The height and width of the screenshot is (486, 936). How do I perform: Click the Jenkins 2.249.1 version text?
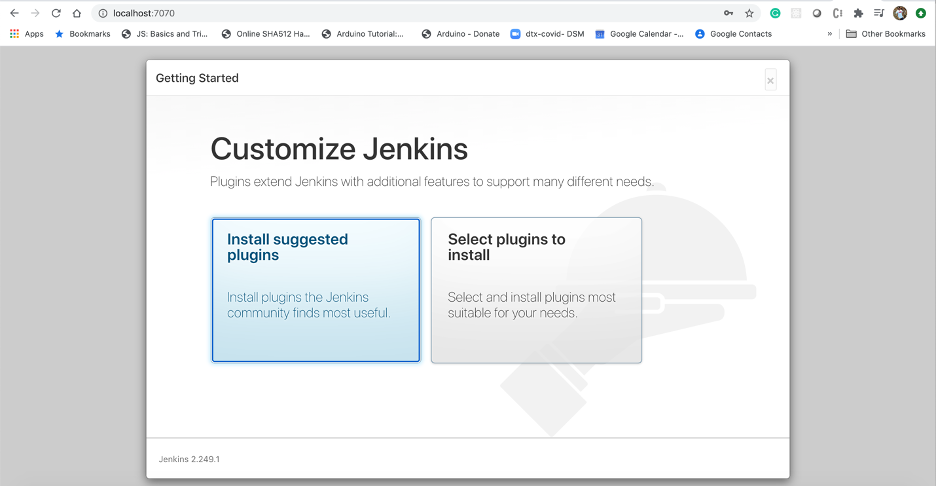[189, 459]
